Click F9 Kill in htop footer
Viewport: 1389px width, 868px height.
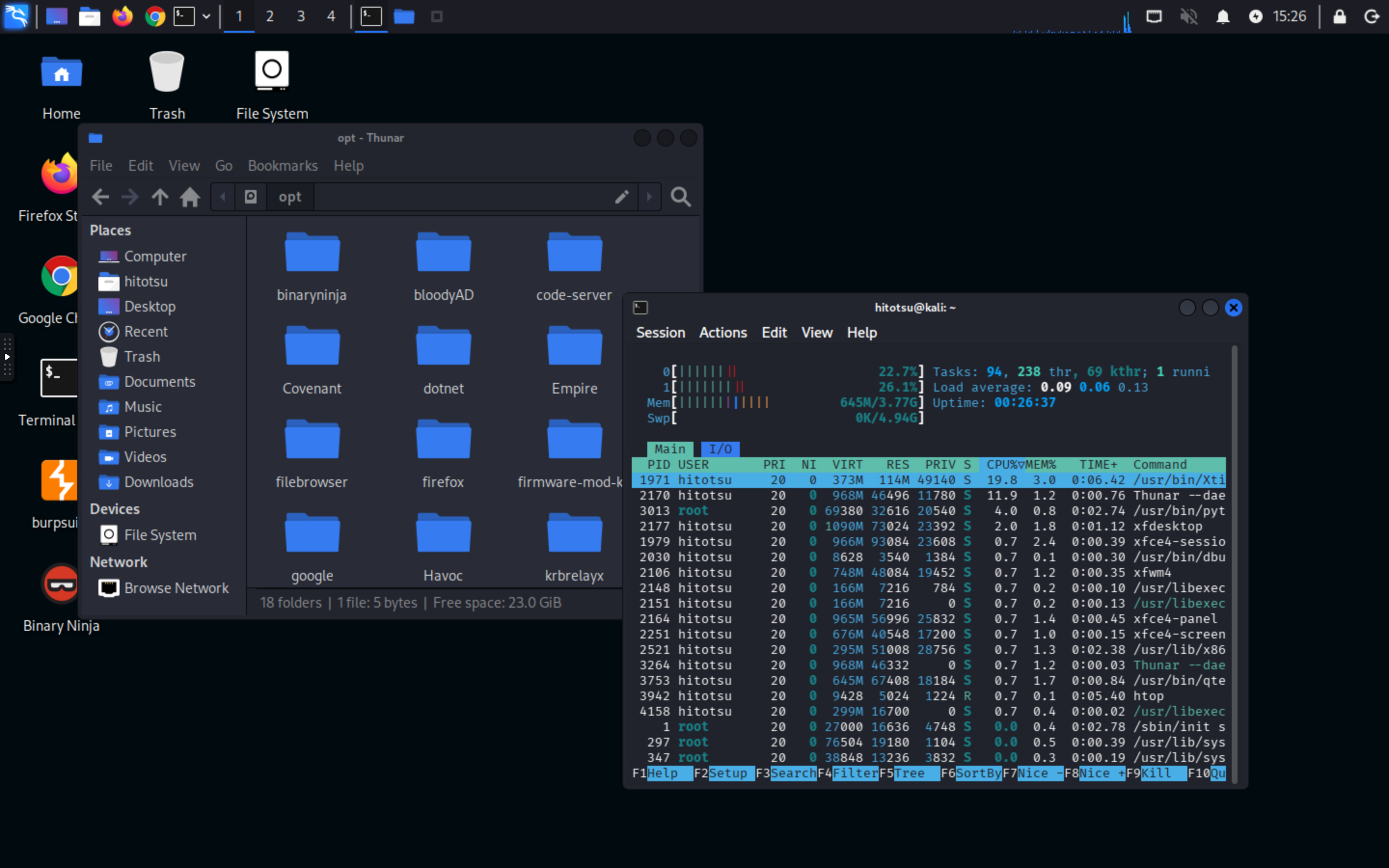coord(1156,773)
